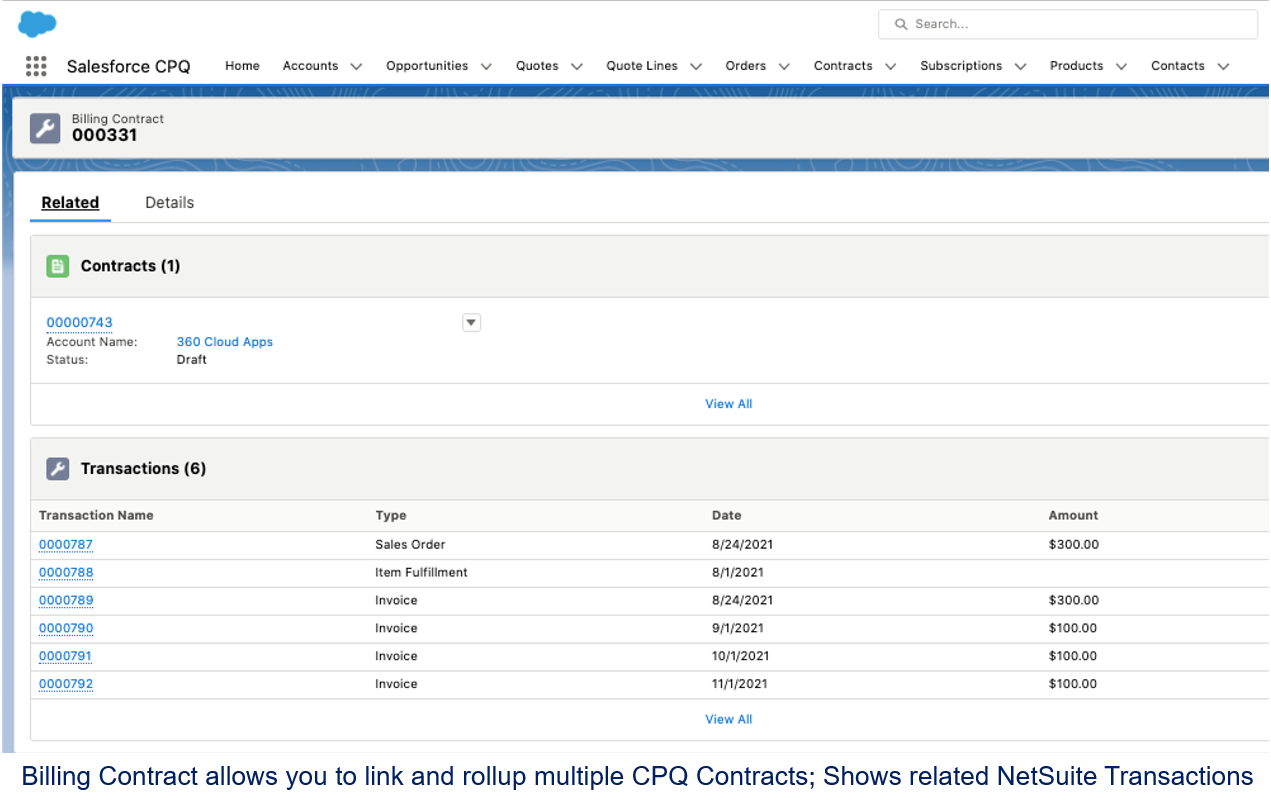The width and height of the screenshot is (1271, 804).
Task: Open contract 00000743 link
Action: 79,323
